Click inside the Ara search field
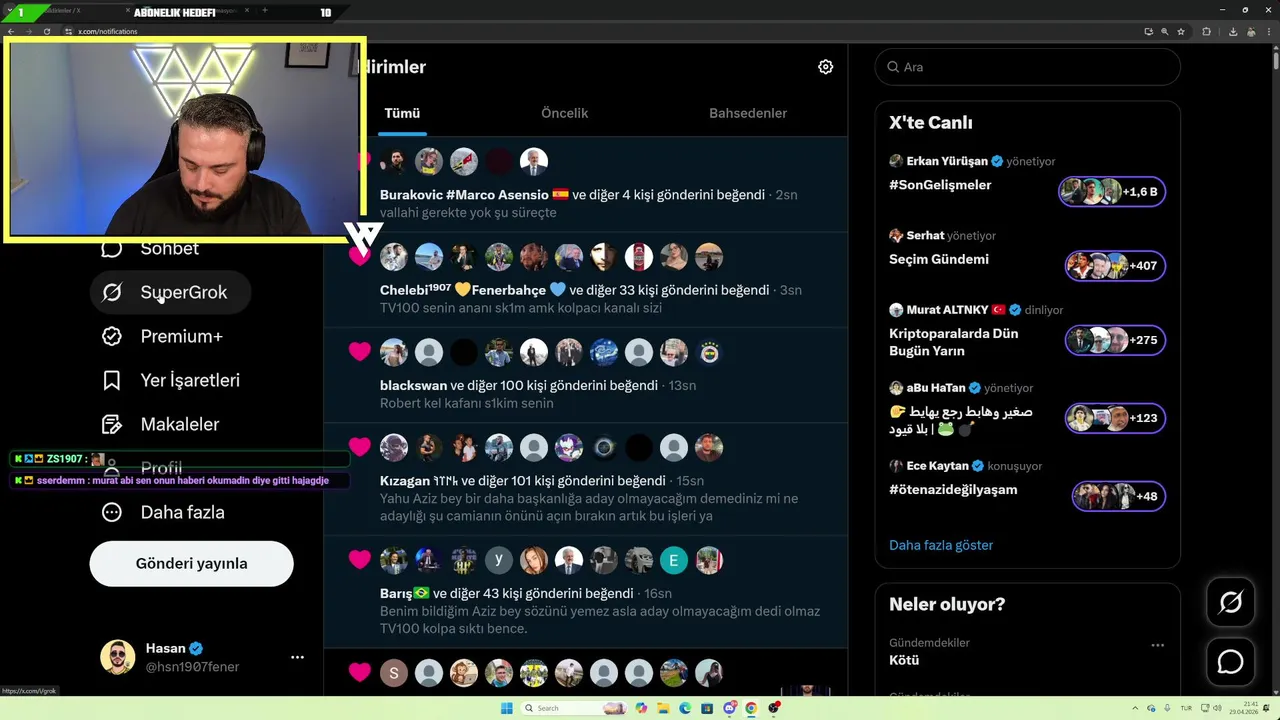The image size is (1280, 720). 1028,67
